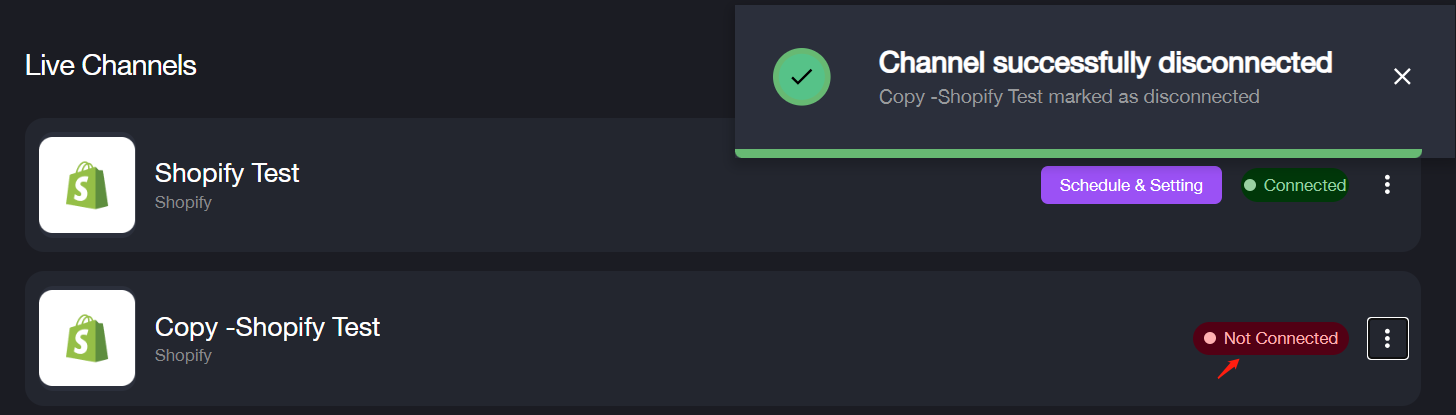
Task: Click the red arrow below Not Connected
Action: [1228, 369]
